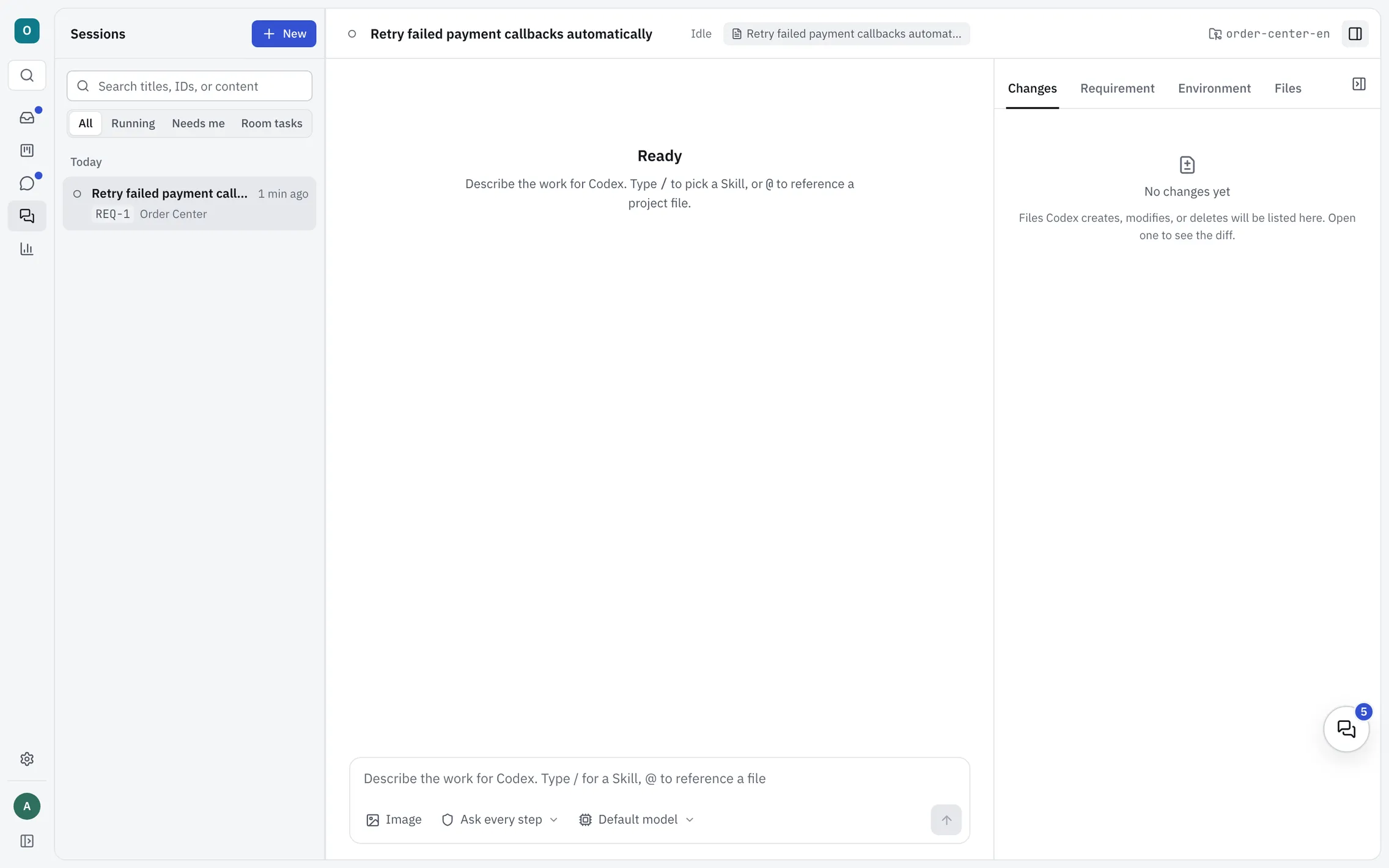Collapse the Changes panel icon
This screenshot has width=1389, height=868.
tap(1358, 84)
